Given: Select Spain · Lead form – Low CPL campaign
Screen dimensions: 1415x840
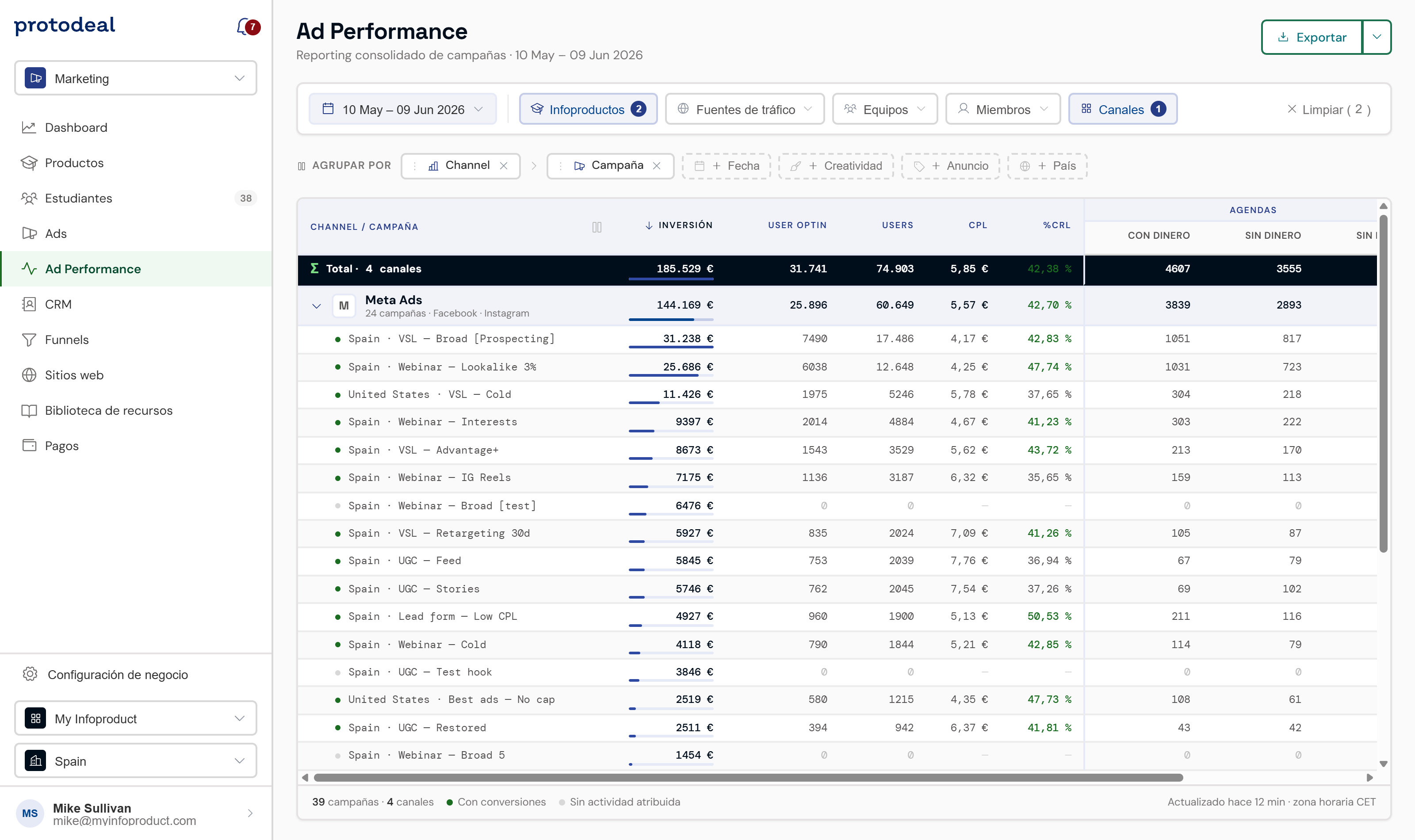Looking at the screenshot, I should (837, 616).
